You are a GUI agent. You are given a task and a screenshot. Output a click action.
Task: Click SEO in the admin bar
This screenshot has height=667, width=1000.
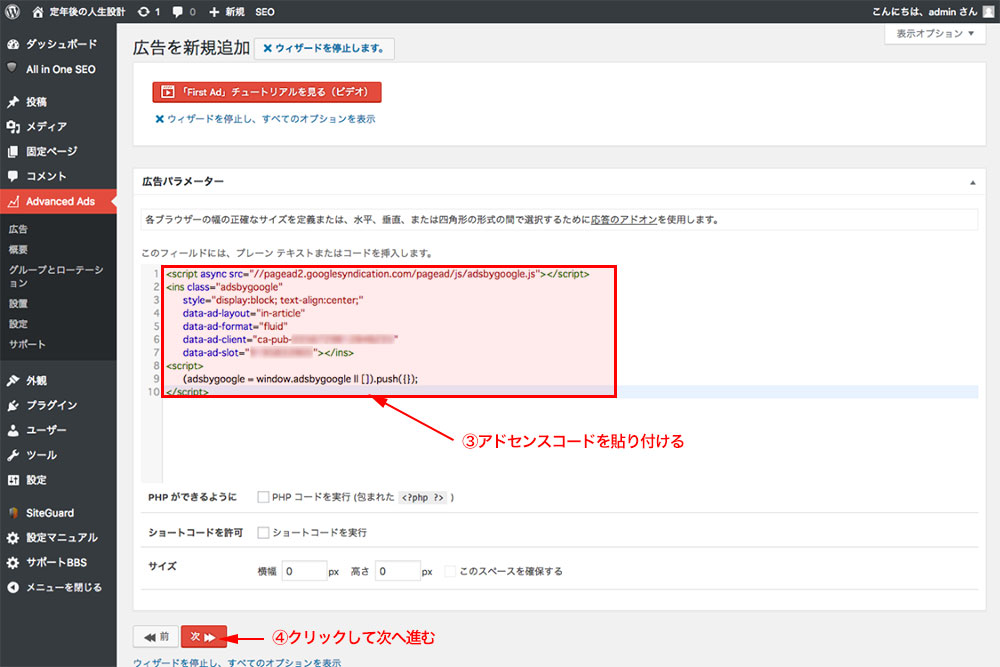tap(265, 12)
